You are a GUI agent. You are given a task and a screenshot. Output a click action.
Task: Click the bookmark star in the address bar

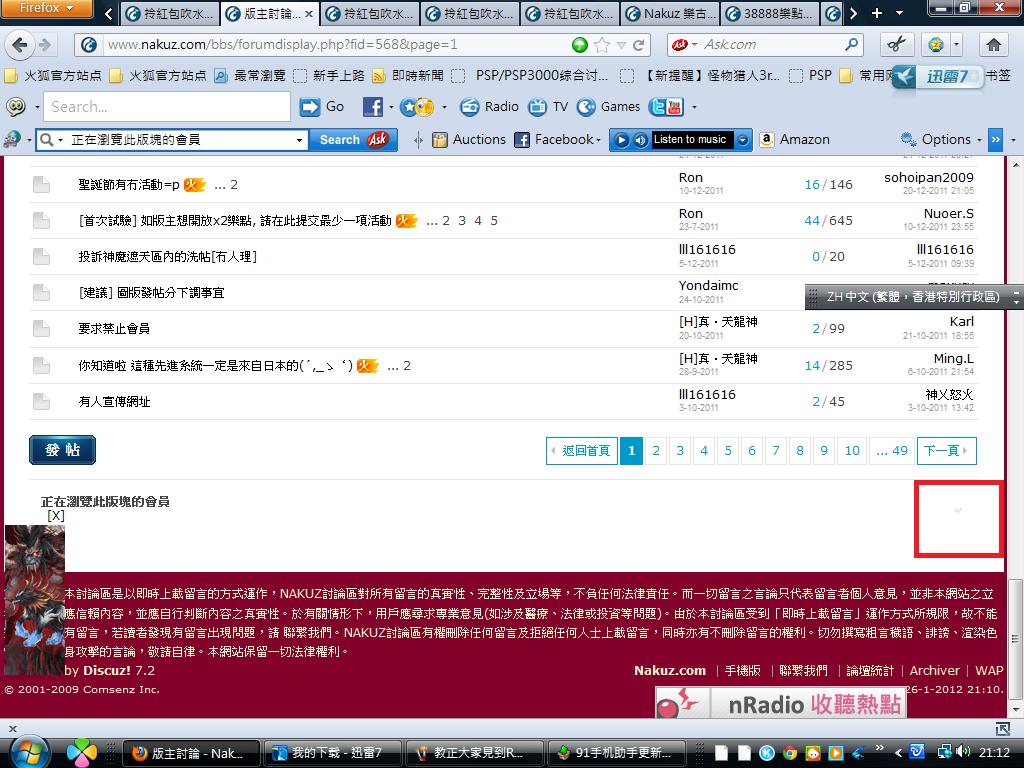(601, 44)
